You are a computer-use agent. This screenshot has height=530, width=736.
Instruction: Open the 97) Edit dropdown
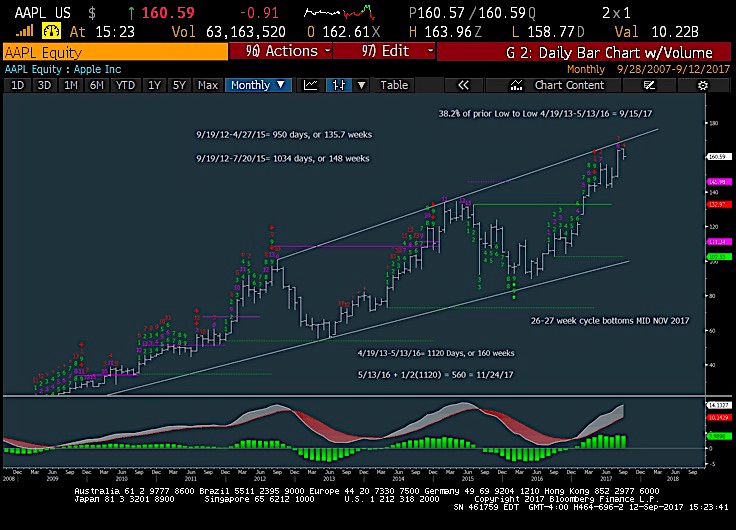(x=384, y=51)
